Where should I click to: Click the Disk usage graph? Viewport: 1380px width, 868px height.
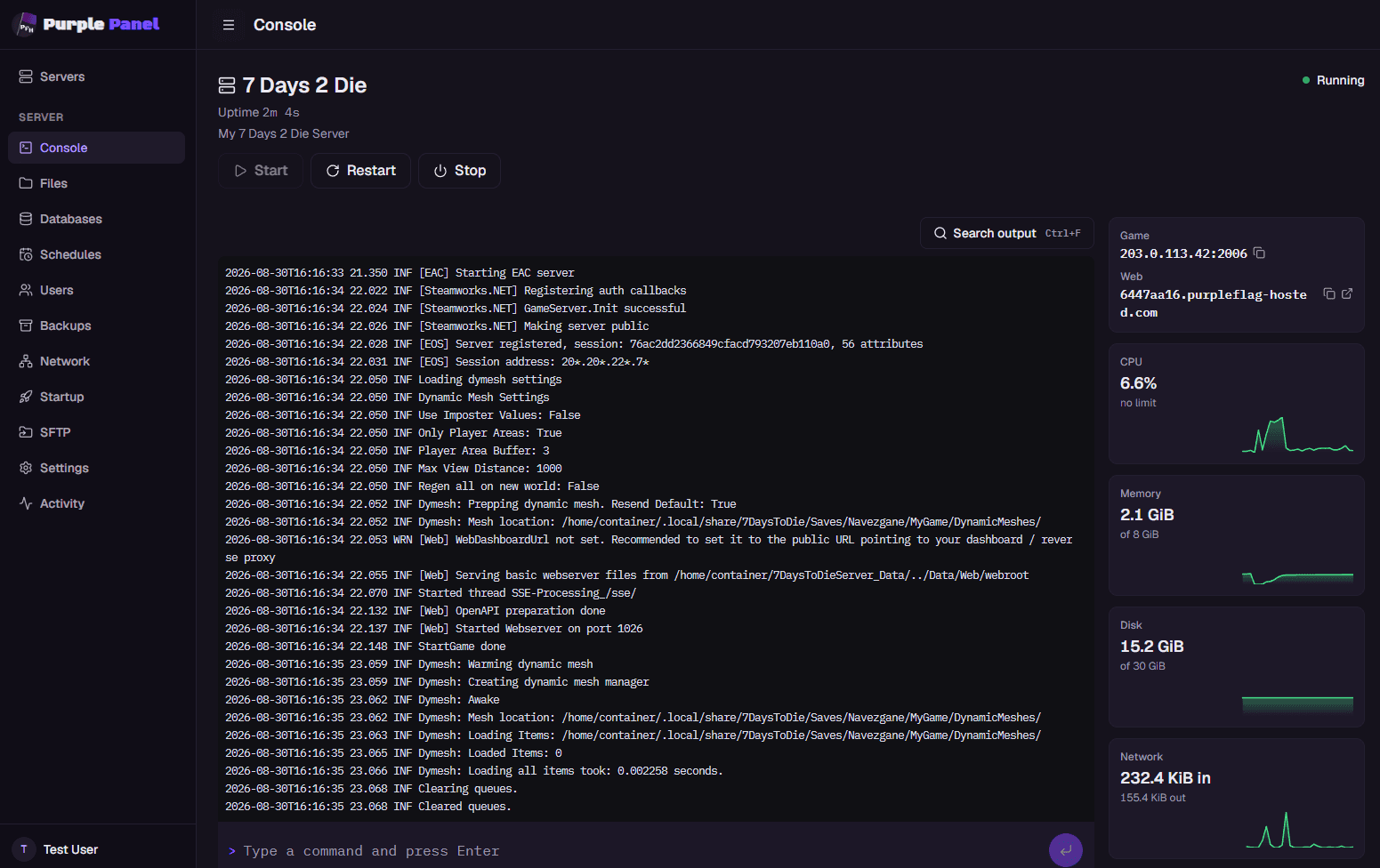click(1297, 704)
